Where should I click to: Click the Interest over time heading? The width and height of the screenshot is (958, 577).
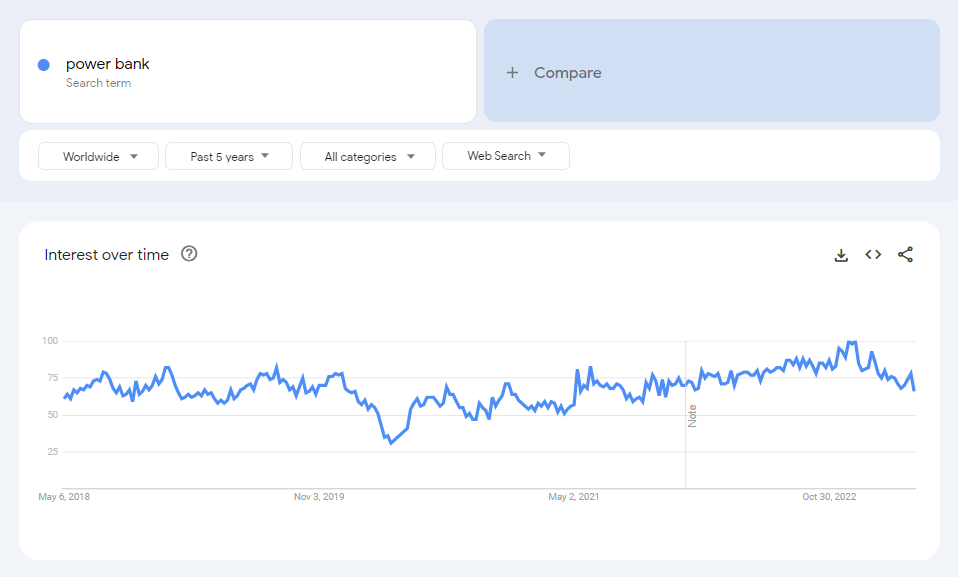pyautogui.click(x=107, y=255)
